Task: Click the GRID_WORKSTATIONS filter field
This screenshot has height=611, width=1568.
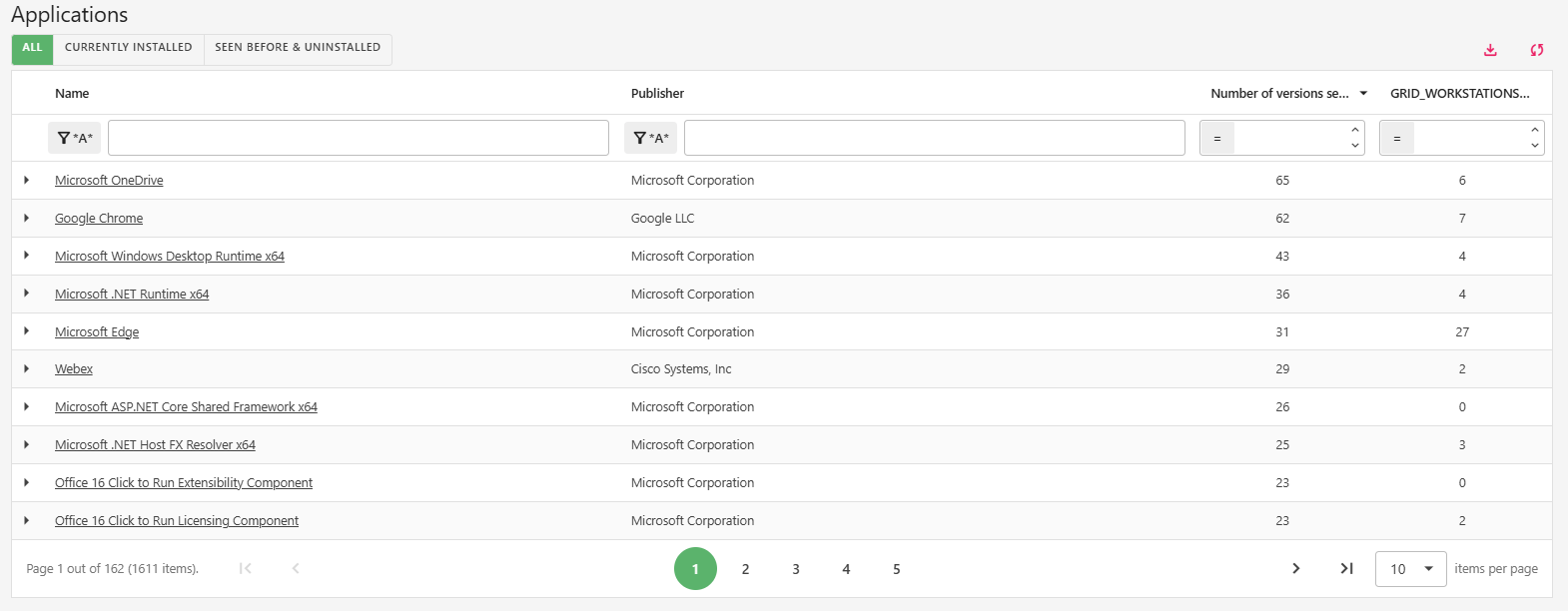Action: pyautogui.click(x=1470, y=138)
